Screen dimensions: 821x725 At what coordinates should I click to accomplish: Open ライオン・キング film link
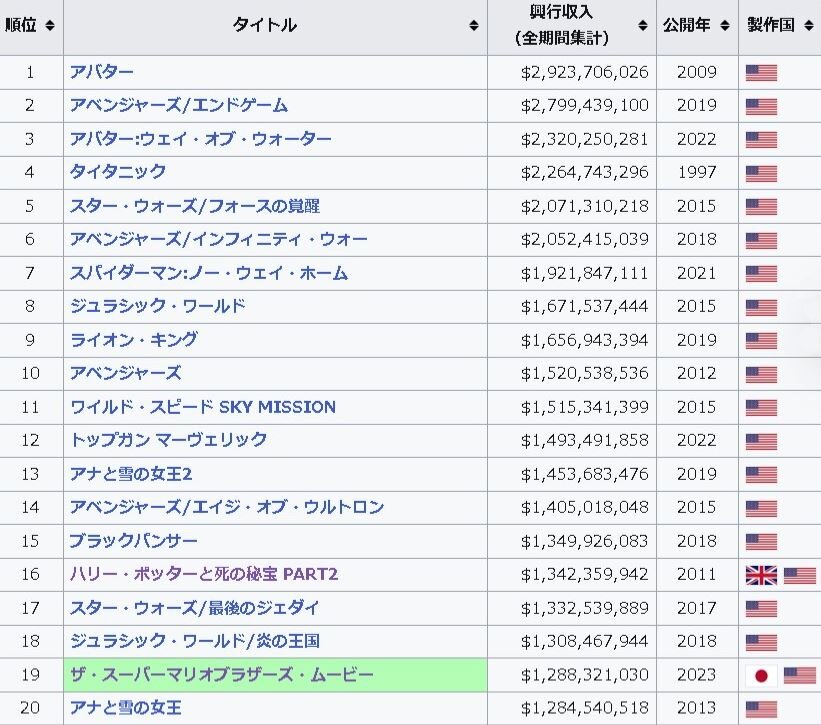point(134,340)
